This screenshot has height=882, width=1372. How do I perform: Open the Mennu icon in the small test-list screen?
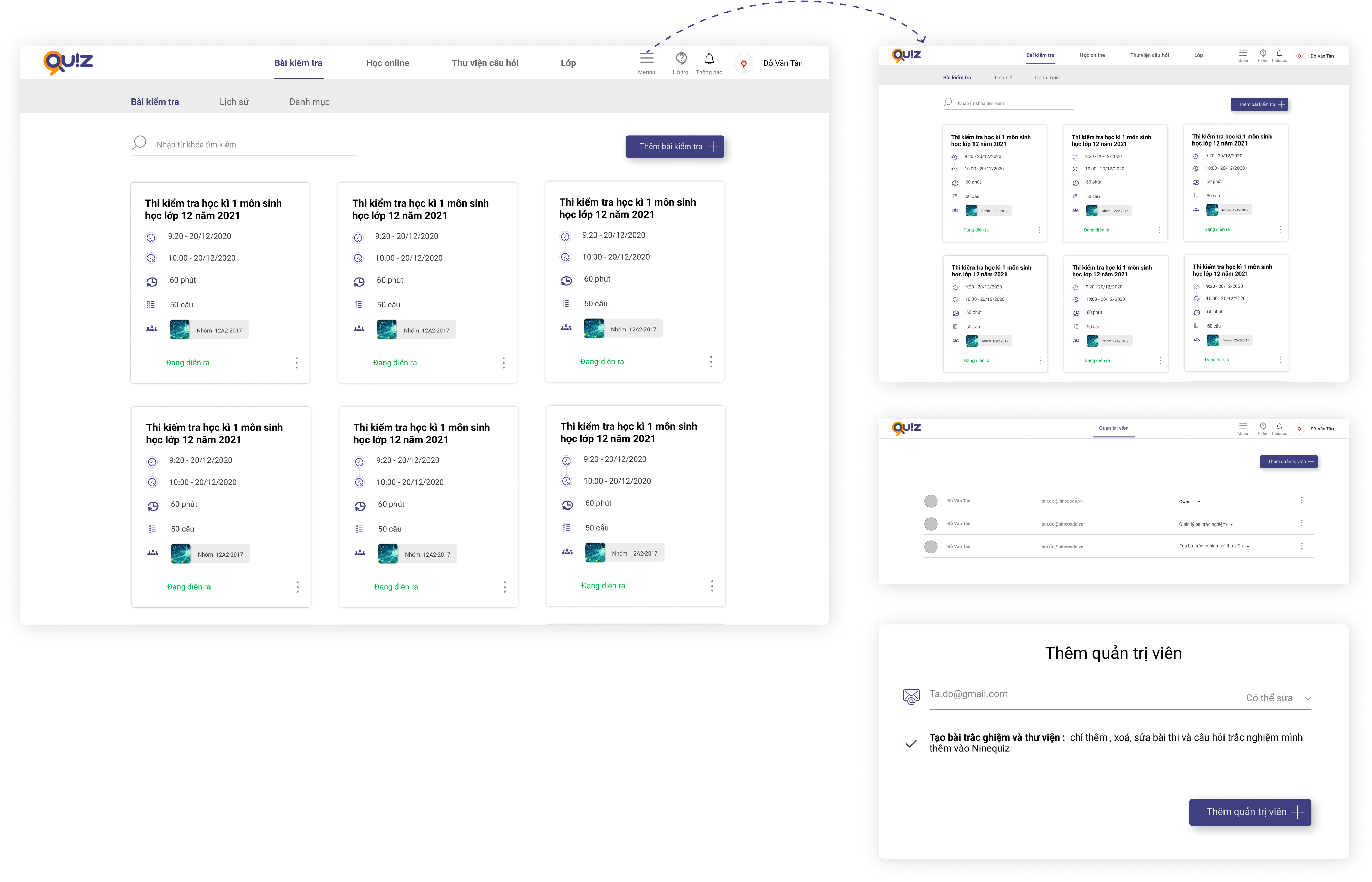click(1243, 53)
